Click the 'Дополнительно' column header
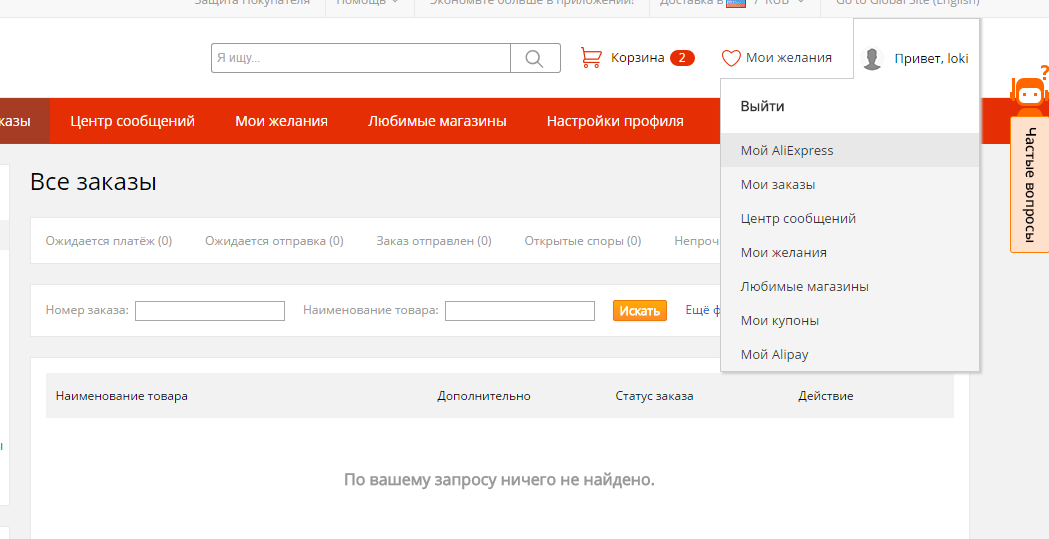The height and width of the screenshot is (539, 1049). pyautogui.click(x=484, y=396)
